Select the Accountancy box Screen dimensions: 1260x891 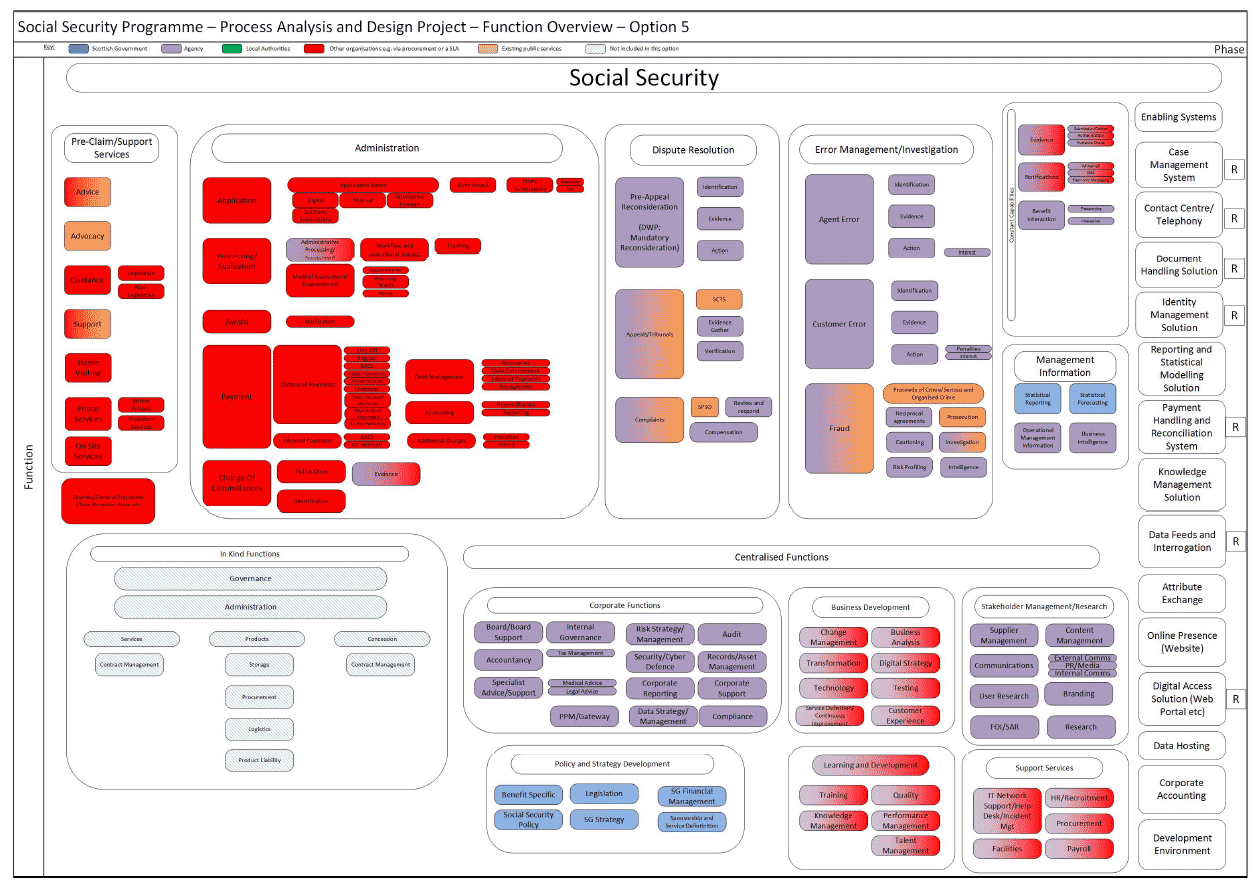coord(508,660)
